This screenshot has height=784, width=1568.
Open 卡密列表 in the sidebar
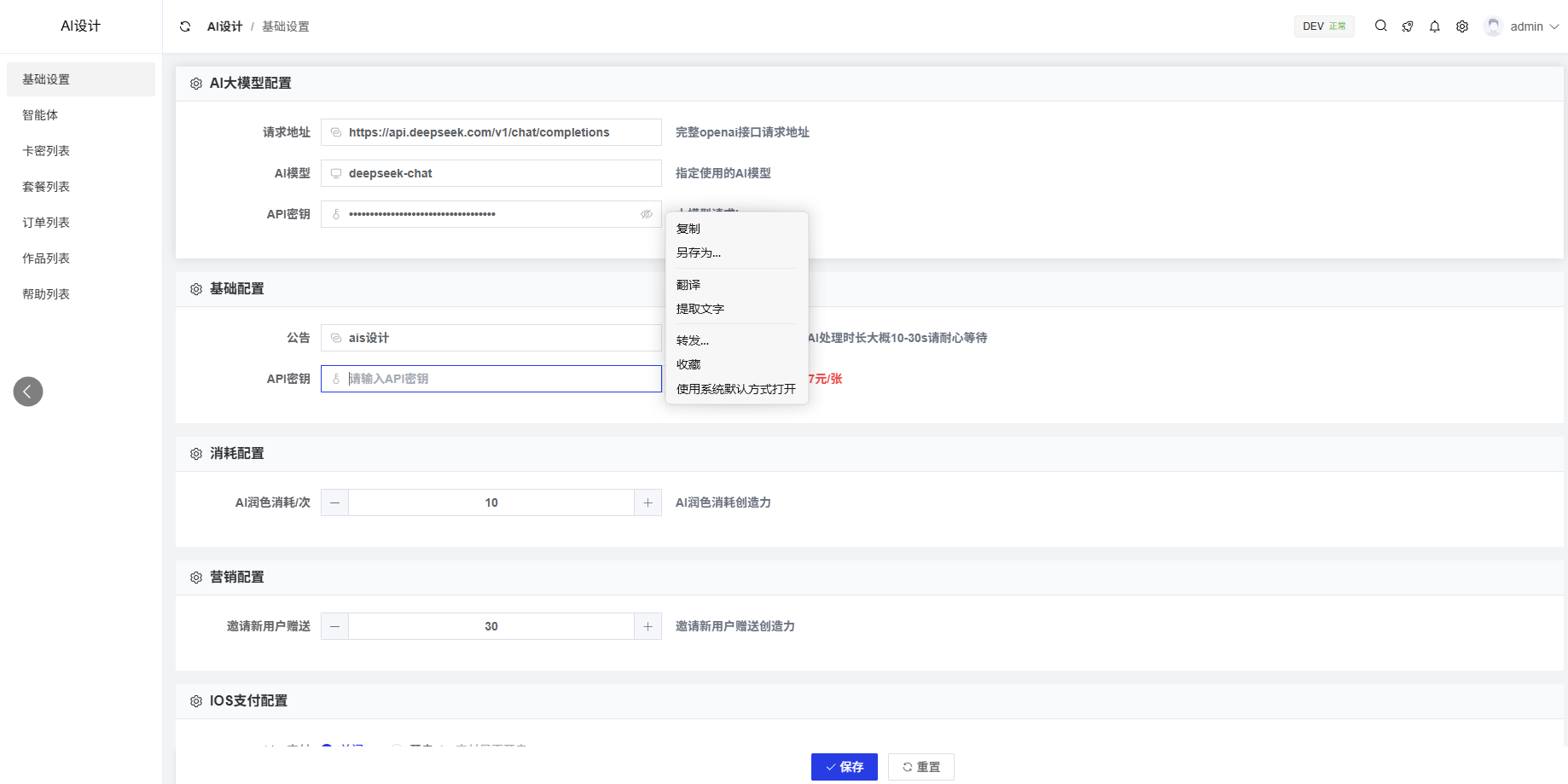[x=46, y=151]
